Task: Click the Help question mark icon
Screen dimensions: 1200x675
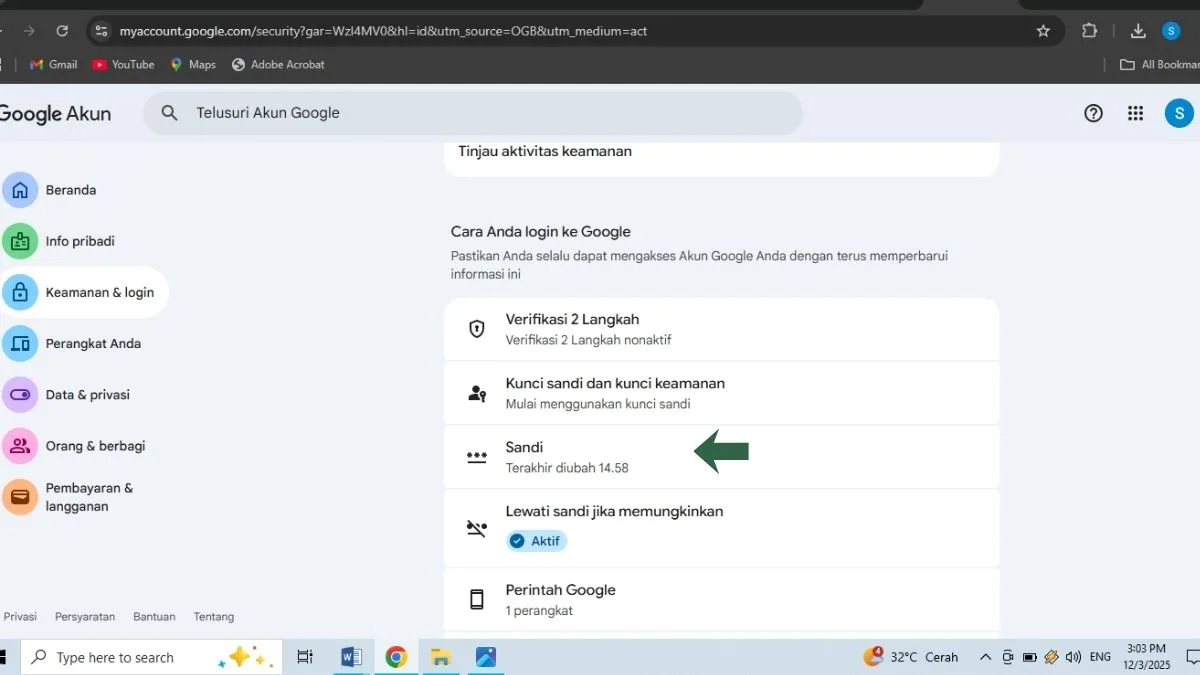Action: [x=1093, y=113]
